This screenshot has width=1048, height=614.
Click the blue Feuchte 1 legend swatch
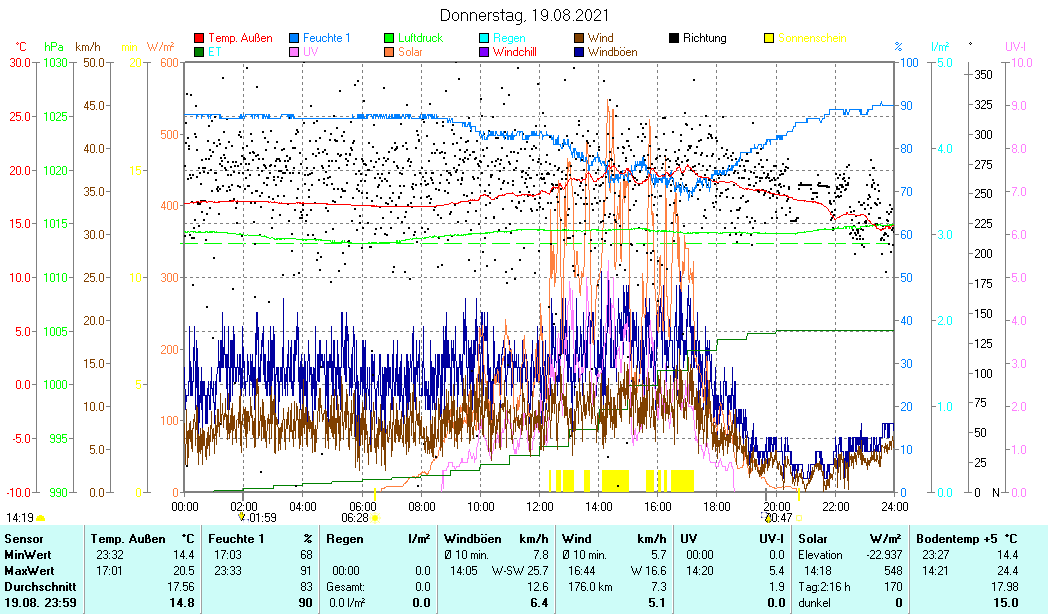pos(294,38)
